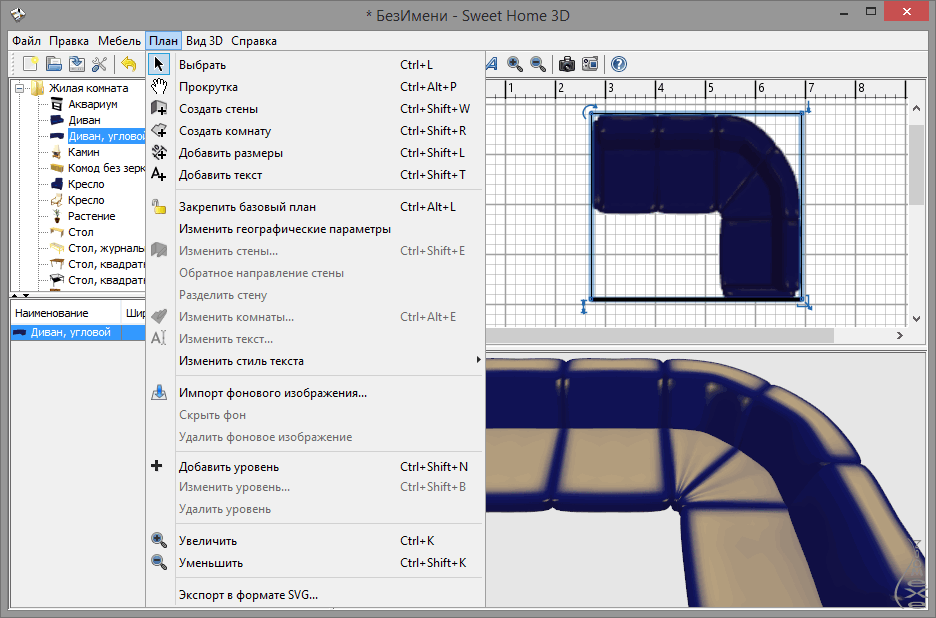936x618 pixels.
Task: Close the open План menu bar item
Action: [x=164, y=41]
